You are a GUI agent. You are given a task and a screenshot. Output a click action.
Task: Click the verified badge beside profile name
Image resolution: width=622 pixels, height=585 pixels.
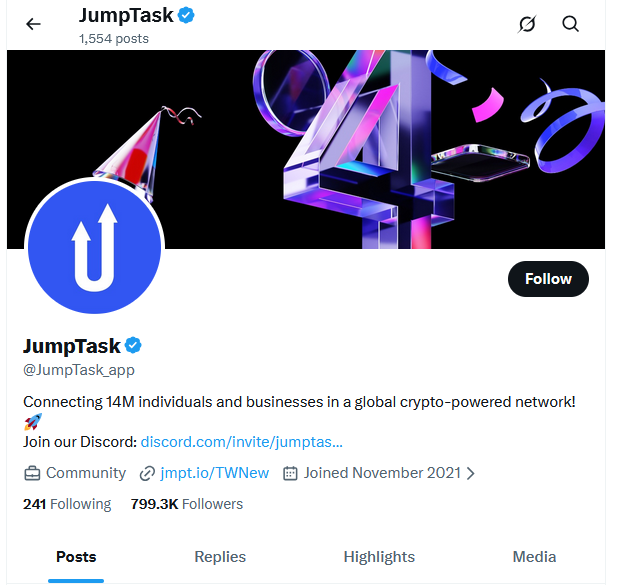133,346
